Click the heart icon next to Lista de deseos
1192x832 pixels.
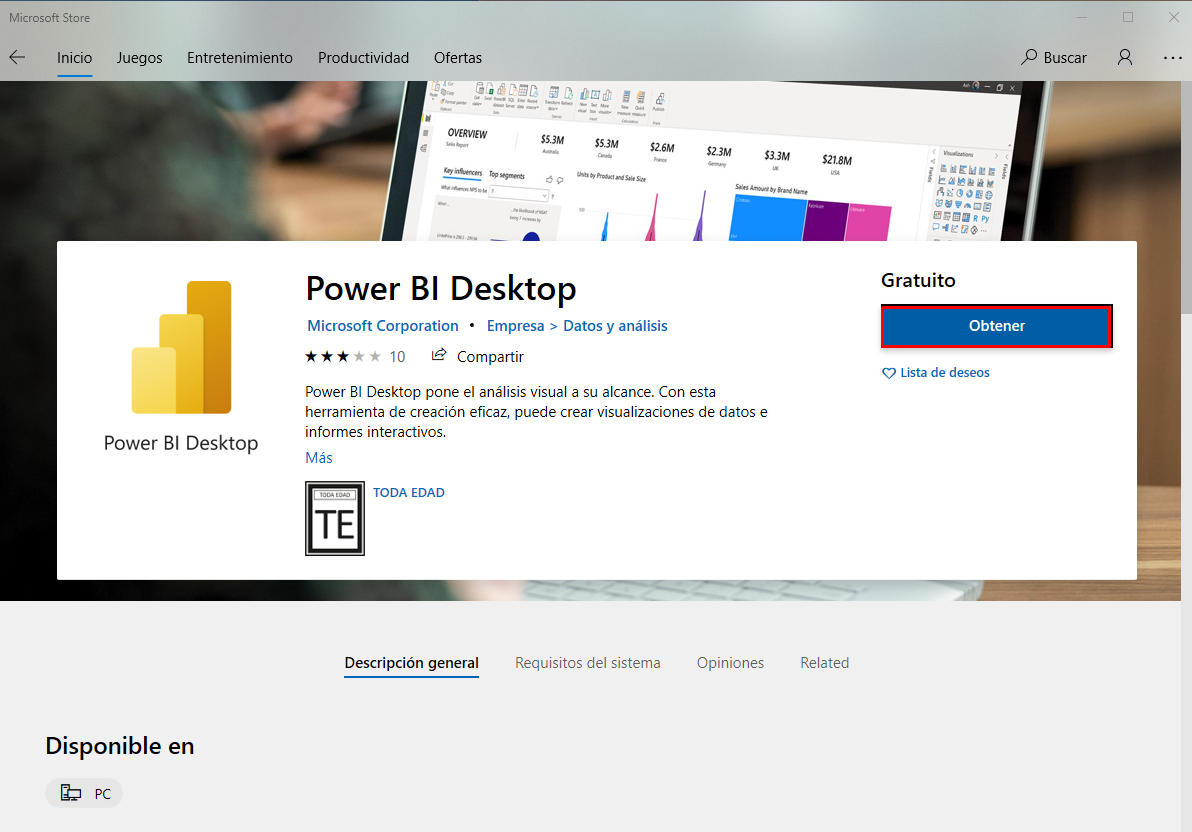tap(889, 372)
